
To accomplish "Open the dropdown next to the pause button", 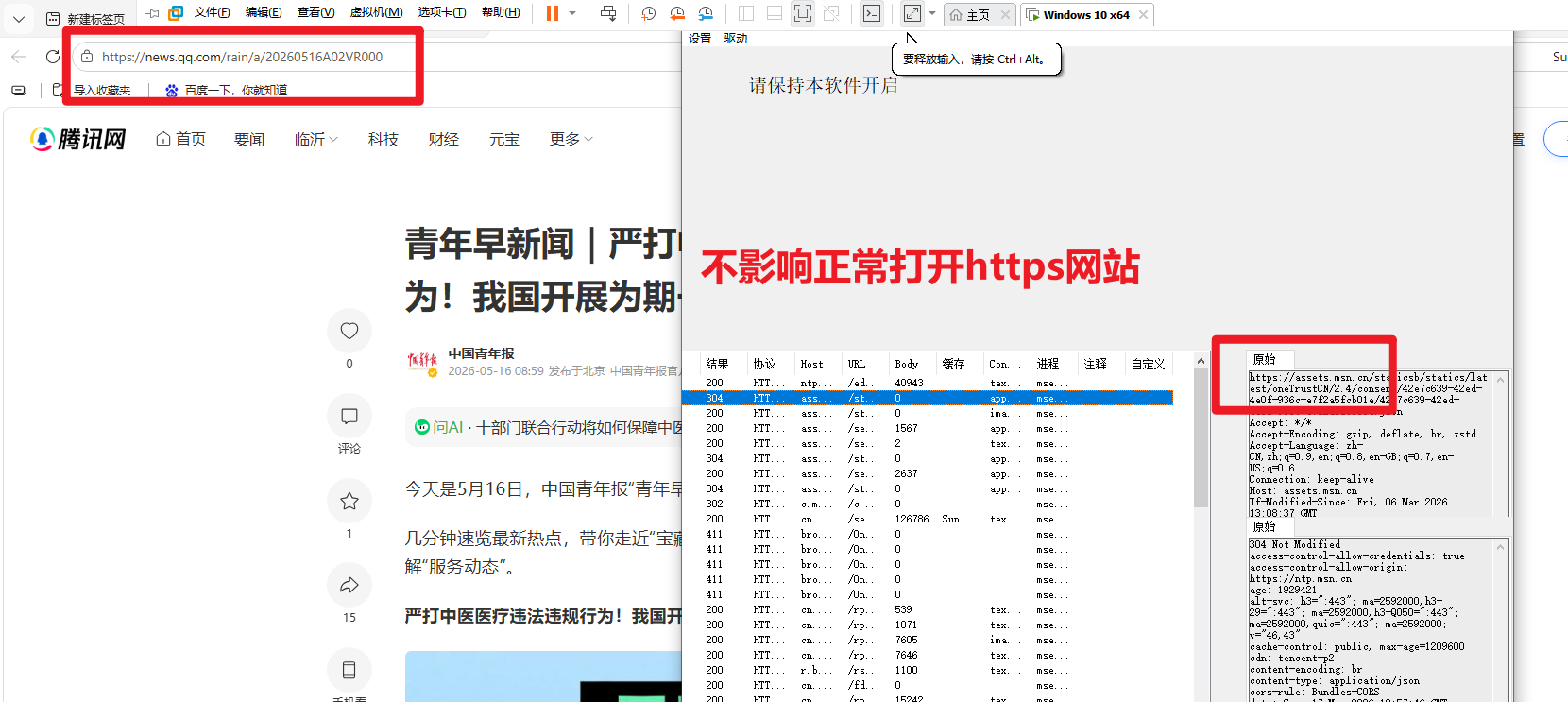I will (572, 13).
